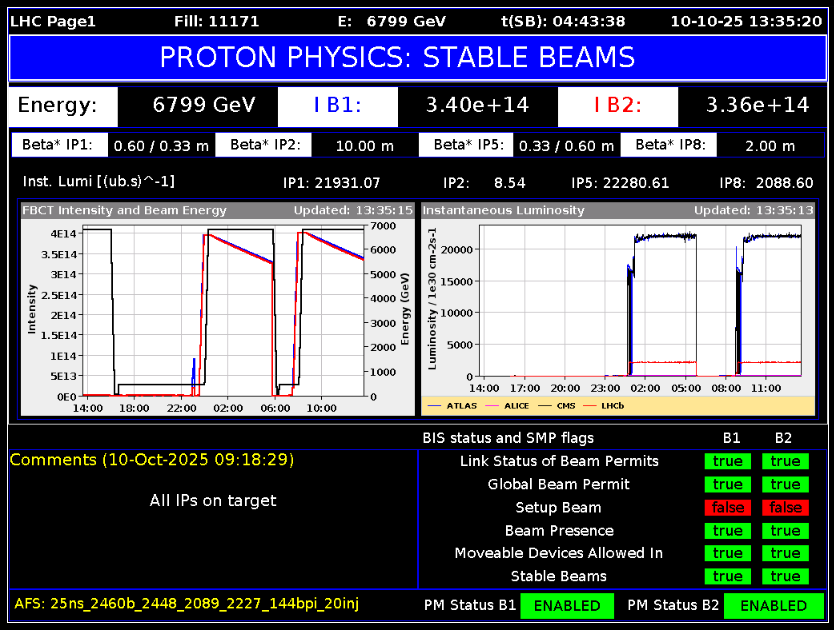Click the Beta* IP8 value field
The height and width of the screenshot is (630, 834).
[x=770, y=145]
